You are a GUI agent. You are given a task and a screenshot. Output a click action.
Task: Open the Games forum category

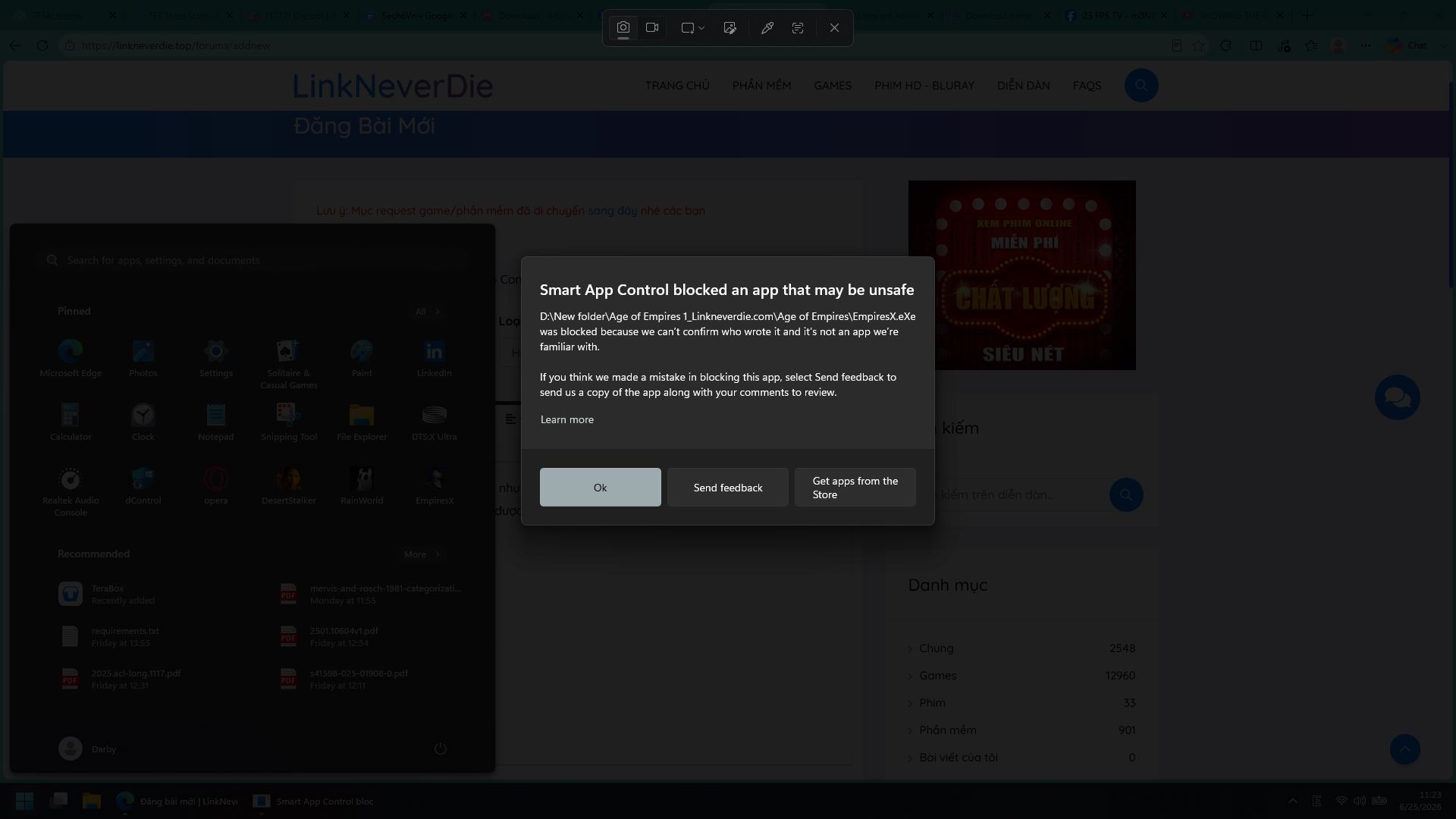(938, 676)
